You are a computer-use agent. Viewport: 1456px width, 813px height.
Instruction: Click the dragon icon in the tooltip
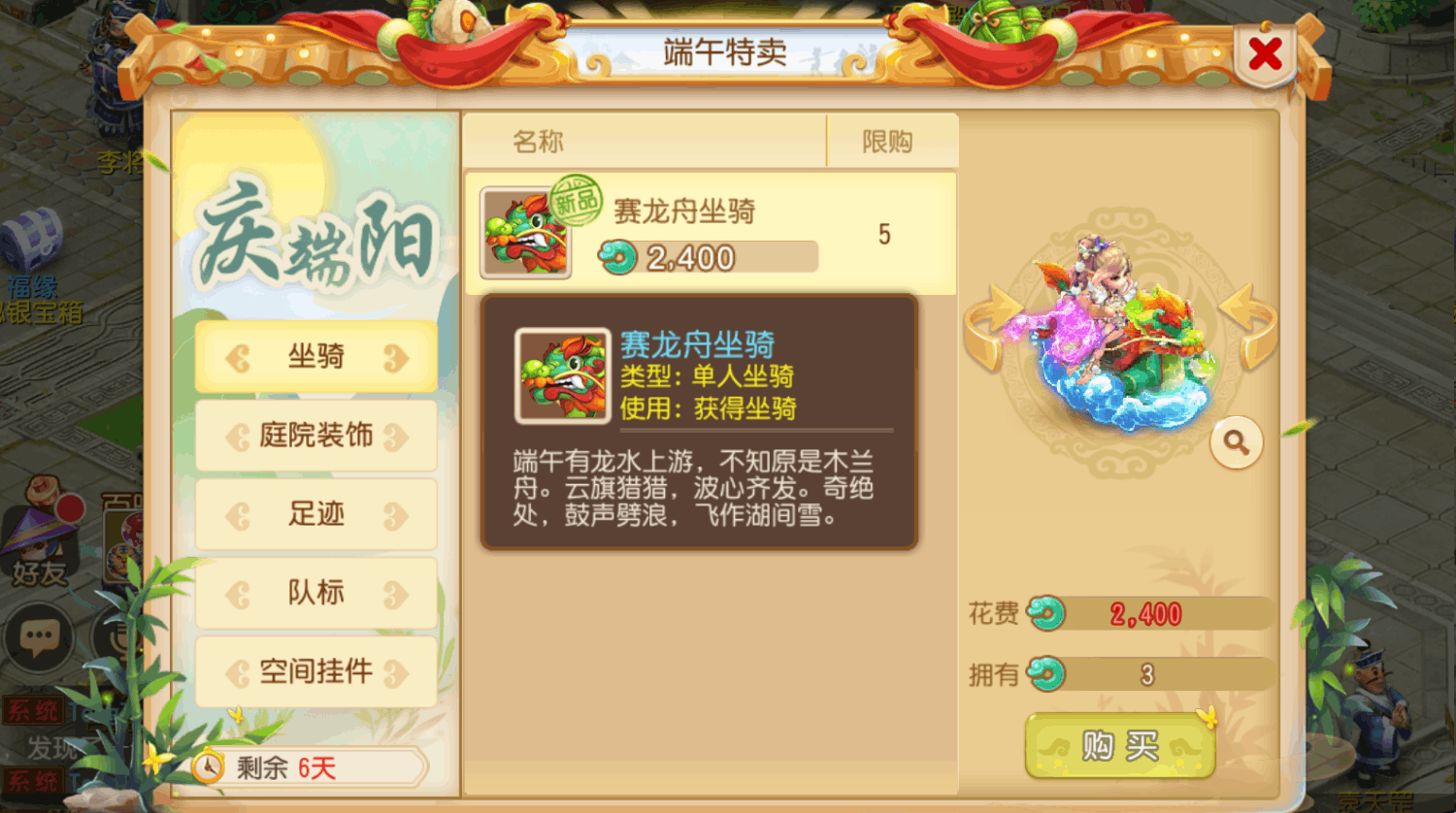563,376
